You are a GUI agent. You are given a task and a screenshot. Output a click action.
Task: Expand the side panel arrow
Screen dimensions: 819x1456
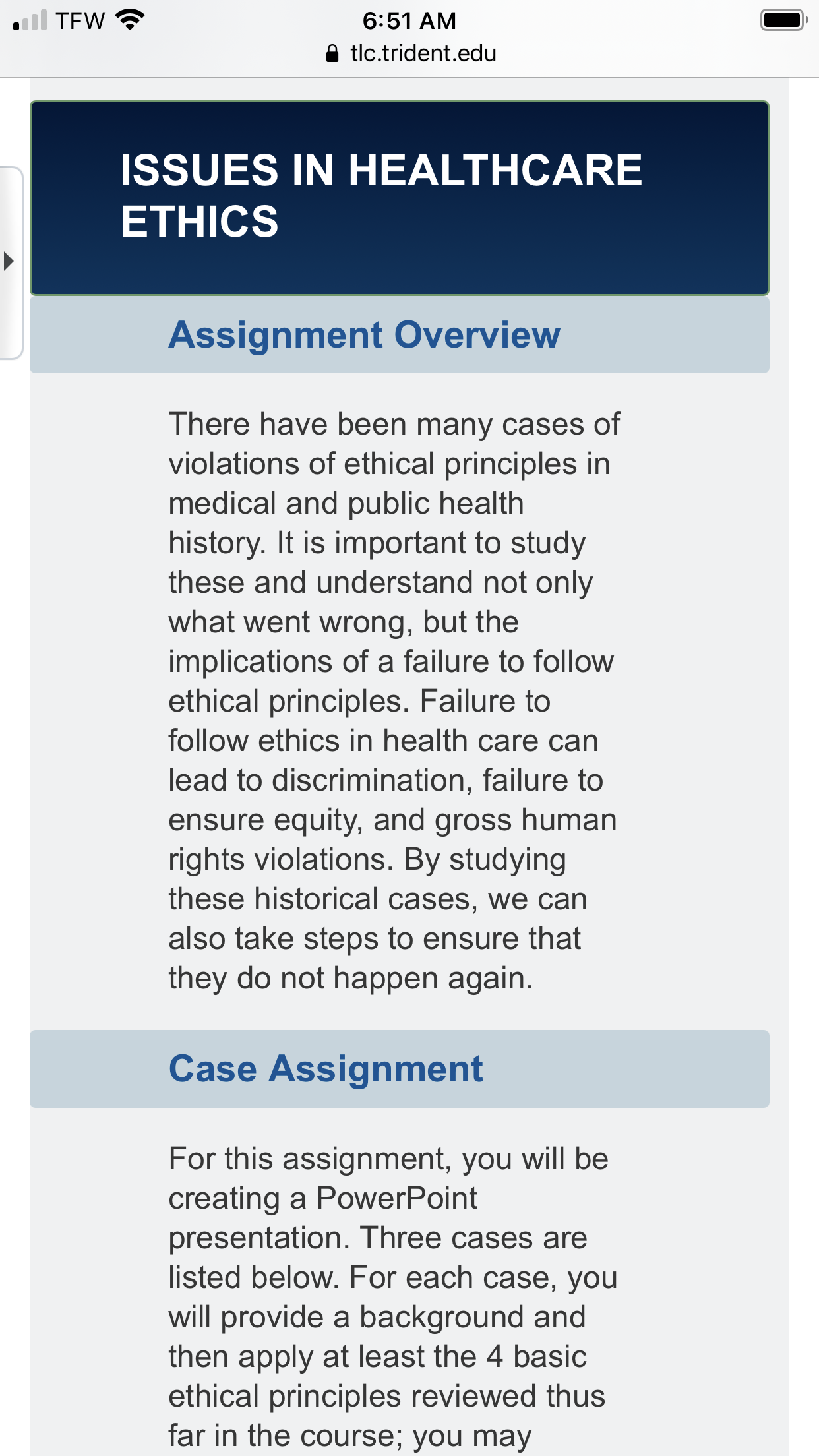pyautogui.click(x=9, y=261)
